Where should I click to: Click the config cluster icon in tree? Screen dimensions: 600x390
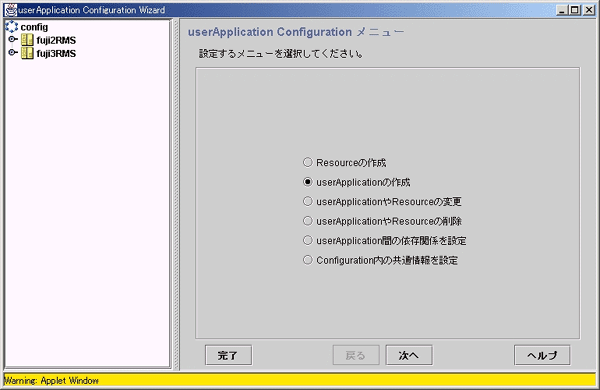11,27
